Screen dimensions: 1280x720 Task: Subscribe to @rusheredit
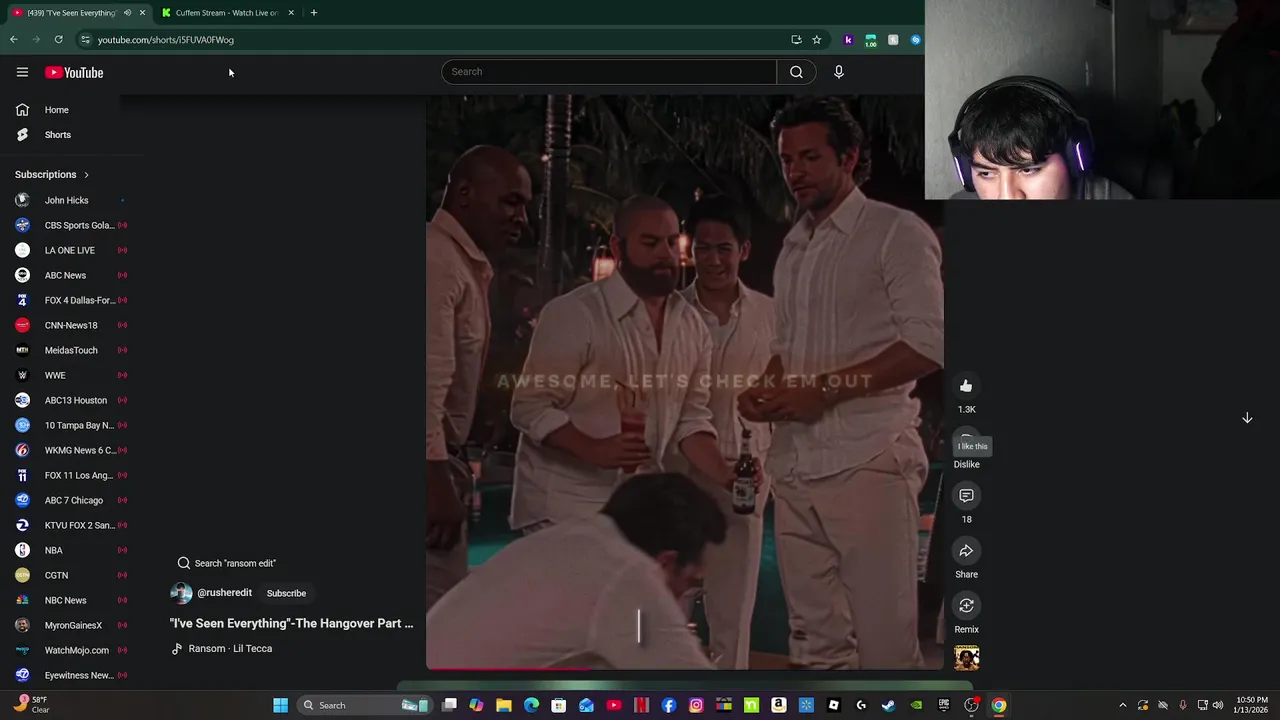click(x=286, y=593)
